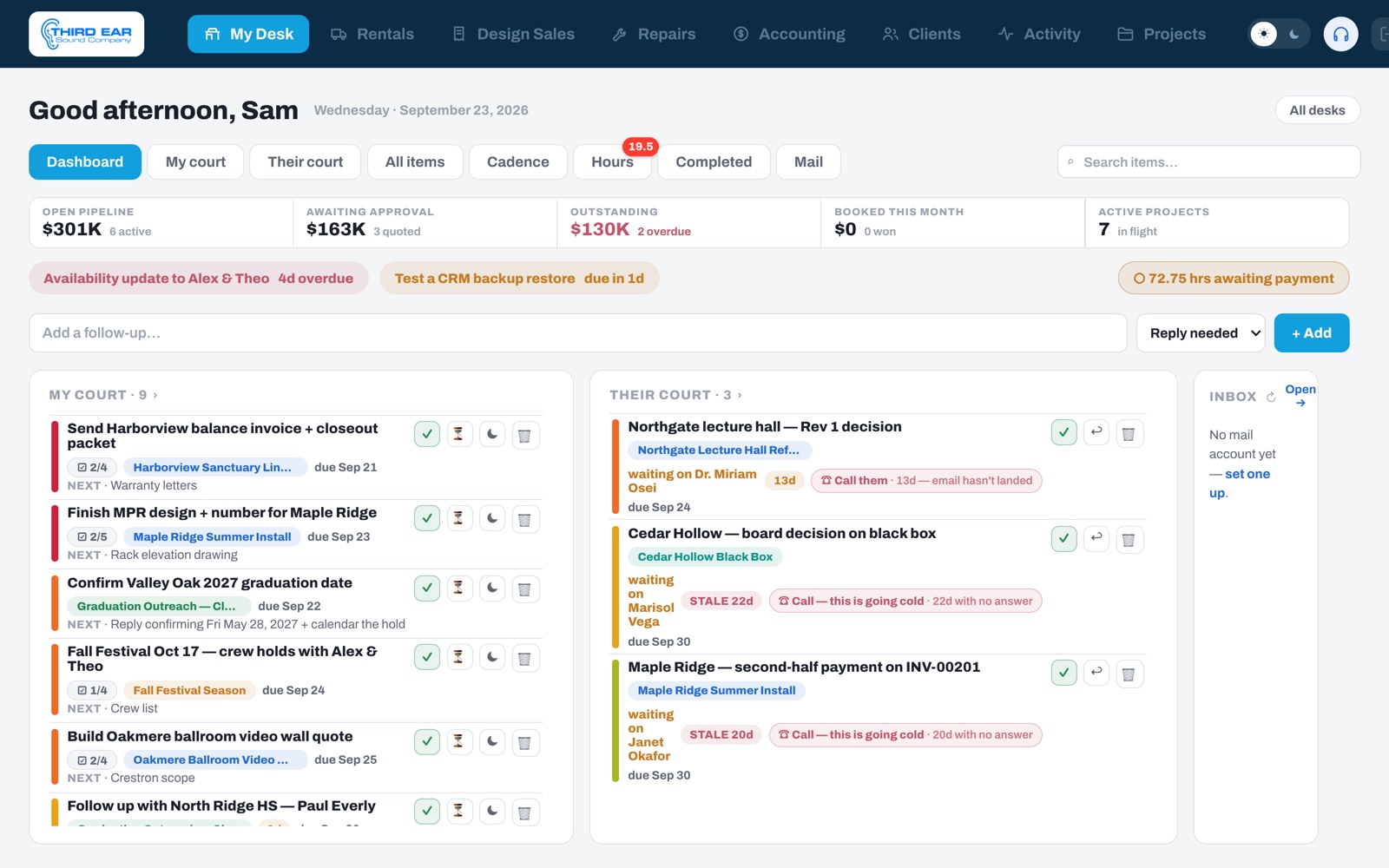Go to Design Sales in top navigation

pos(513,34)
